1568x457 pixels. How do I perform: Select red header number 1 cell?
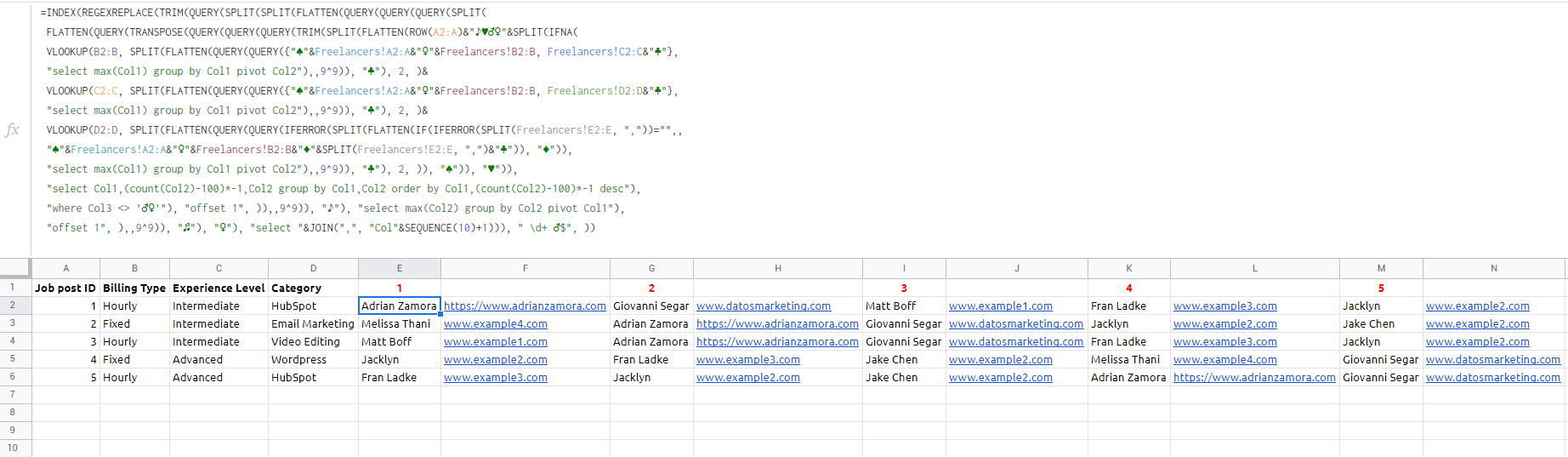point(400,288)
